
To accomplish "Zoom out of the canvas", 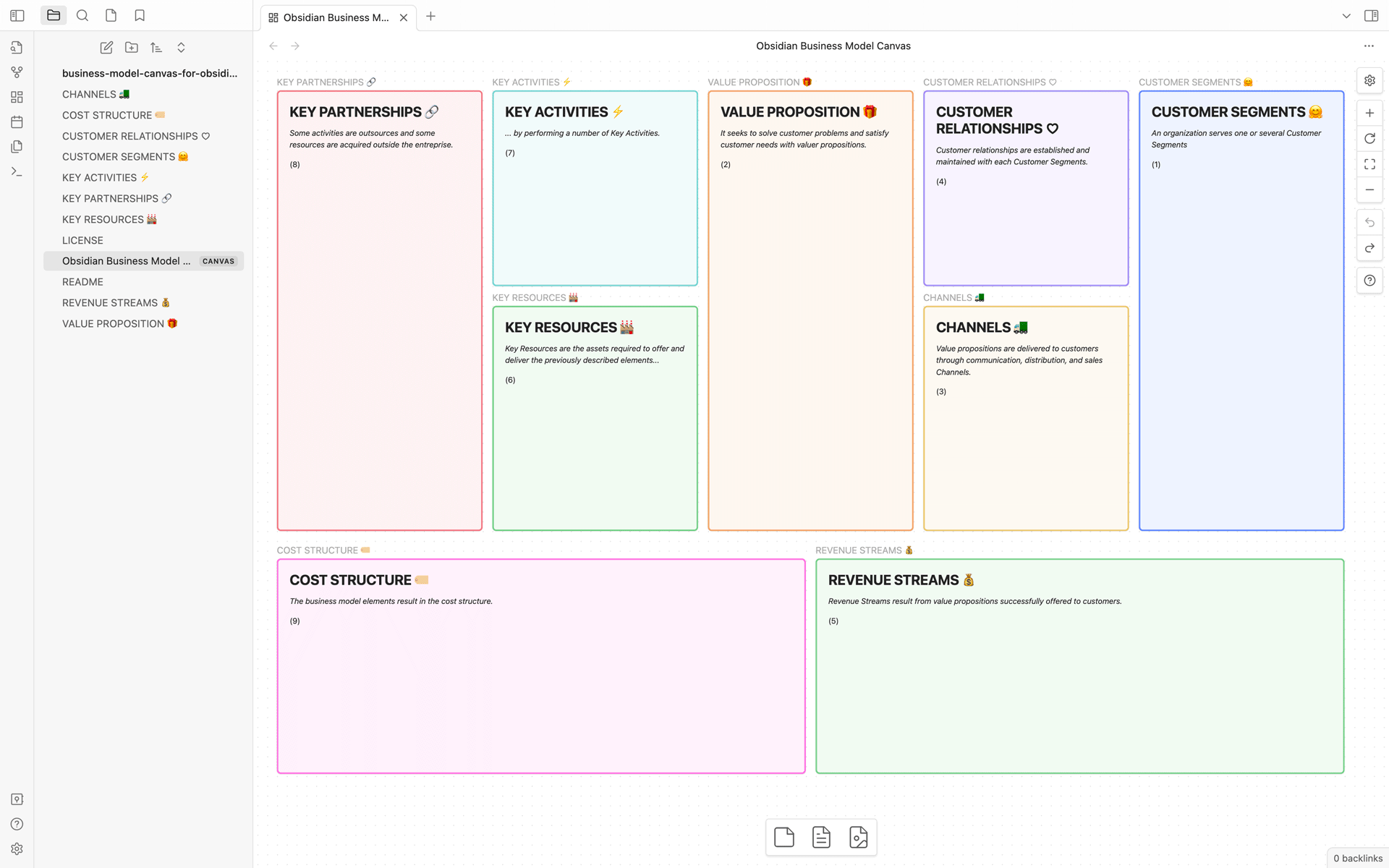I will [x=1369, y=190].
